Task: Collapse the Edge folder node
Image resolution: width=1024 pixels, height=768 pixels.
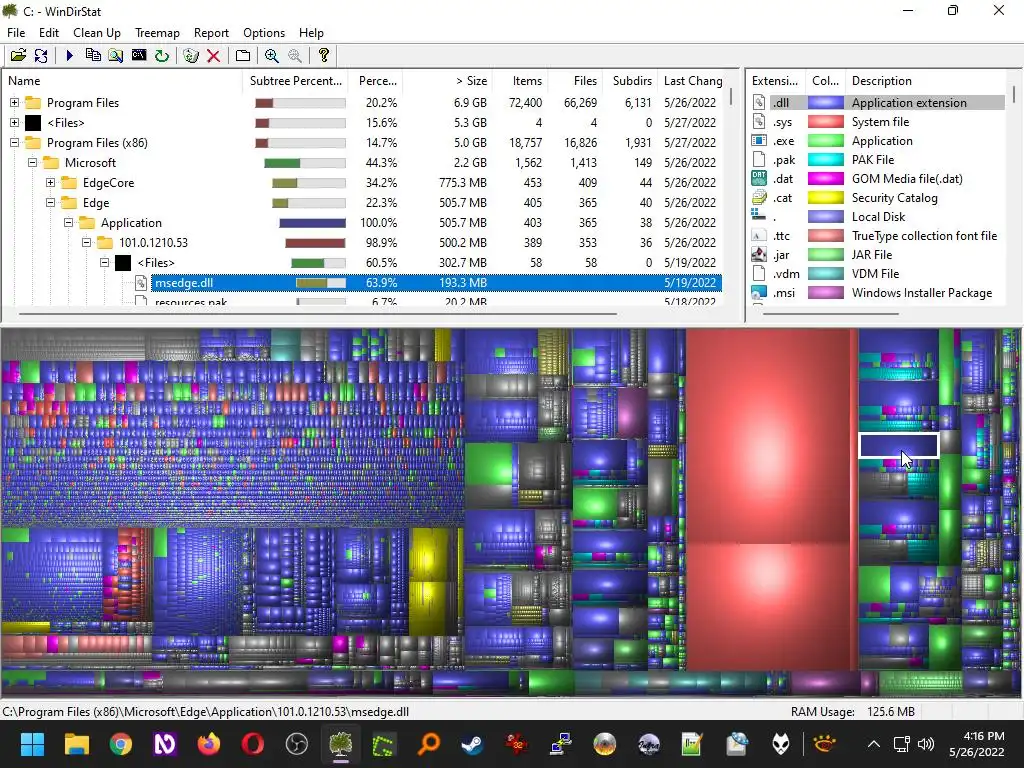Action: click(x=50, y=202)
